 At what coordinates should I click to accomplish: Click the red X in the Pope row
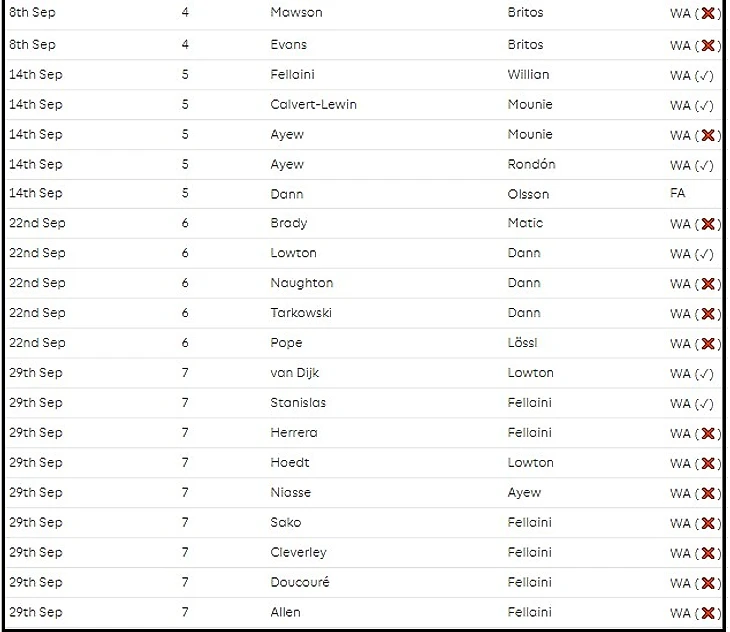[709, 344]
